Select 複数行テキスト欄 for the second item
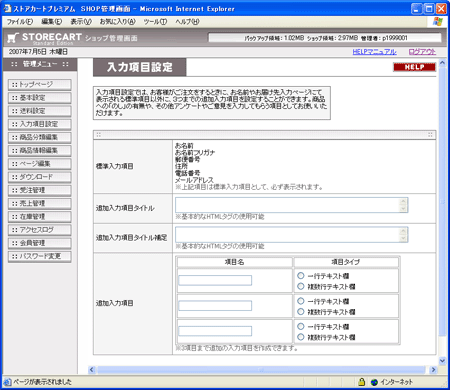Screen dimensions: 450x390 click(301, 311)
